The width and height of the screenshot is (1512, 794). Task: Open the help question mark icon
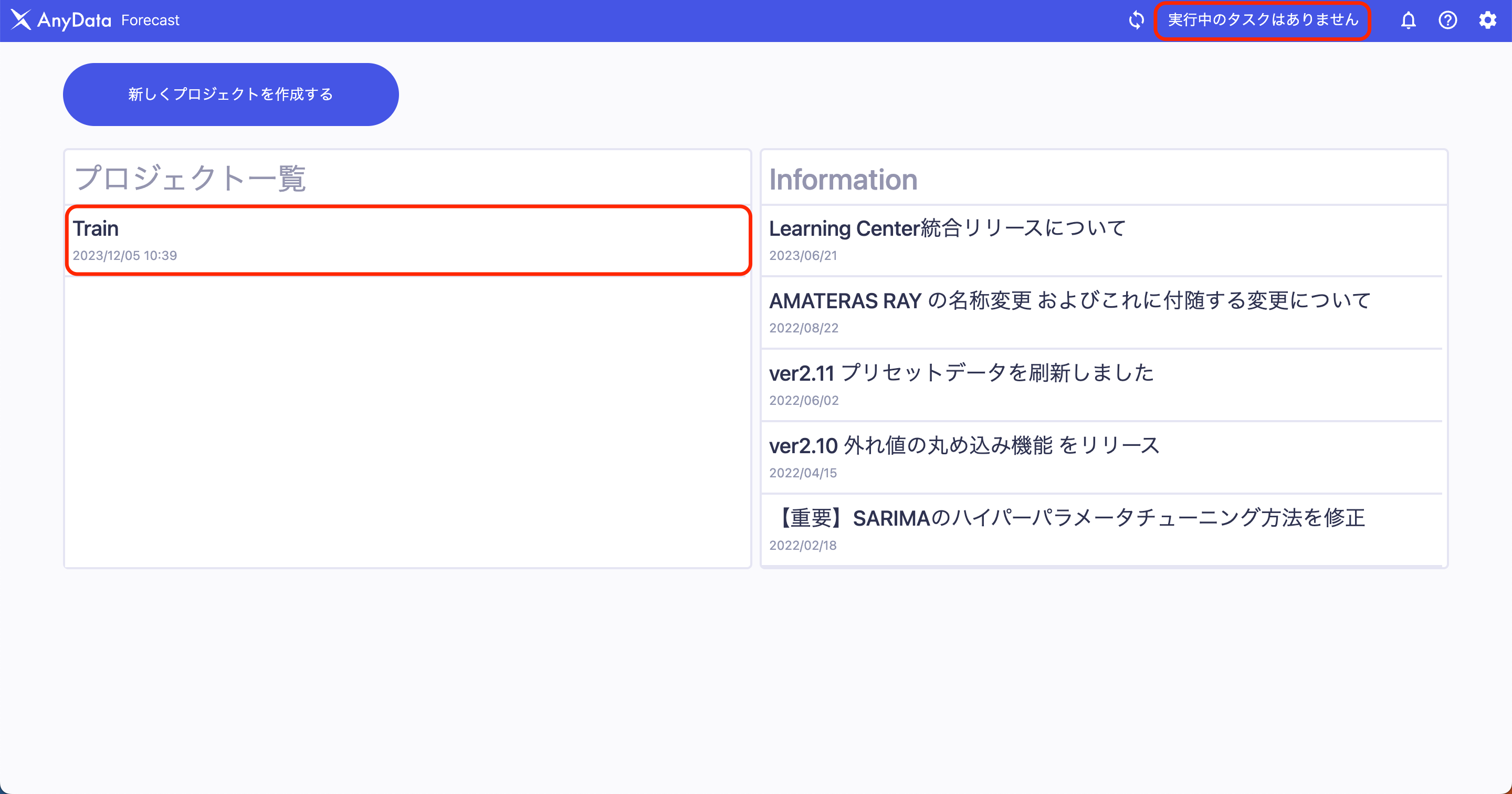[x=1447, y=20]
